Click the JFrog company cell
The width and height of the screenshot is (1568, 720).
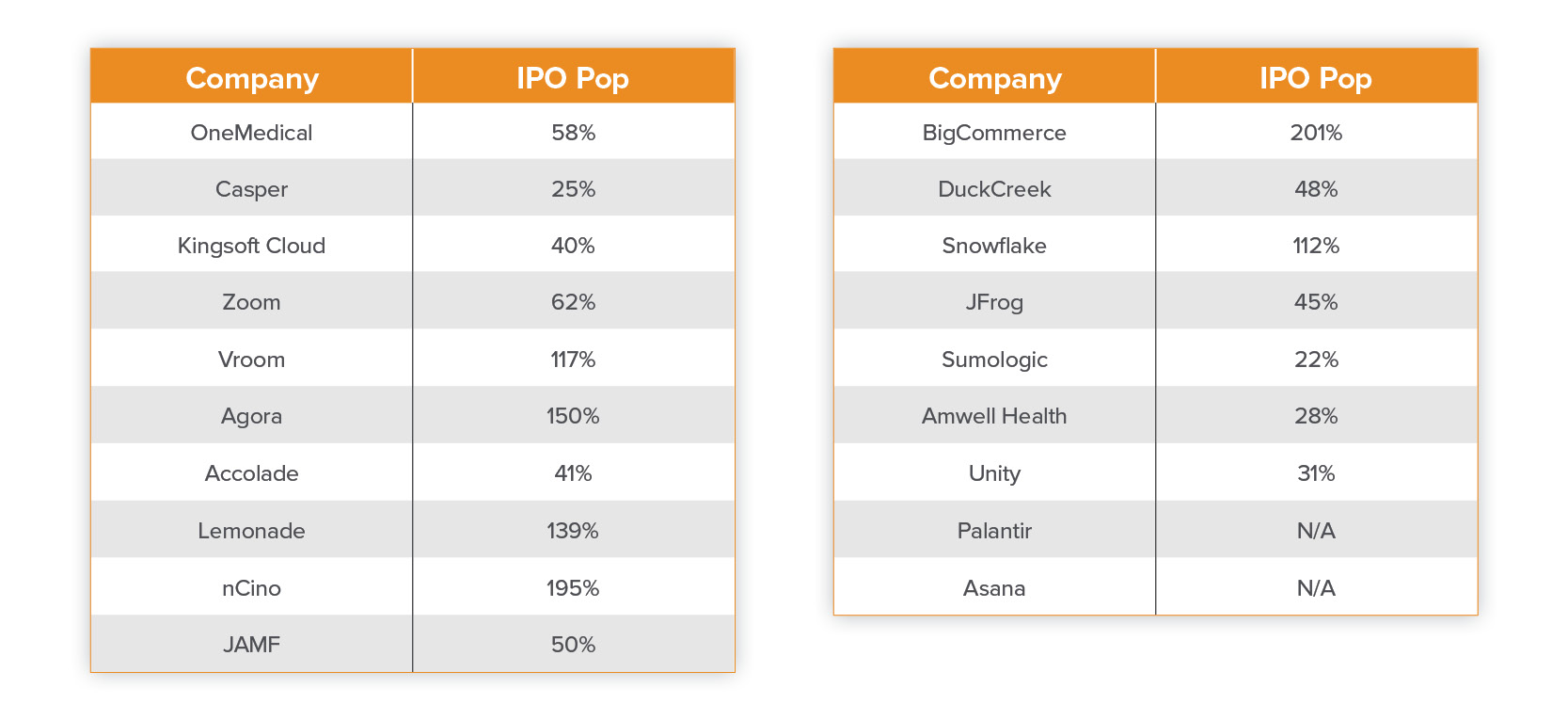[994, 302]
